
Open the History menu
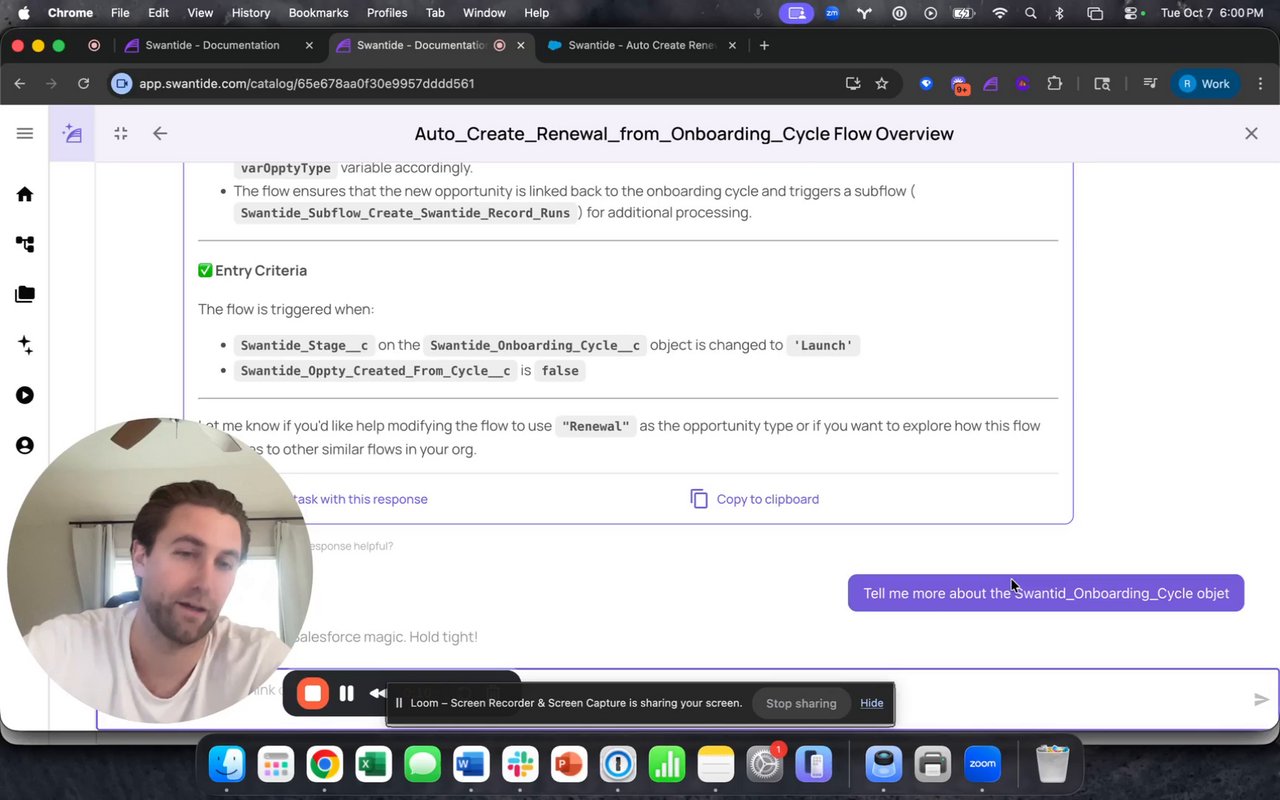tap(250, 13)
